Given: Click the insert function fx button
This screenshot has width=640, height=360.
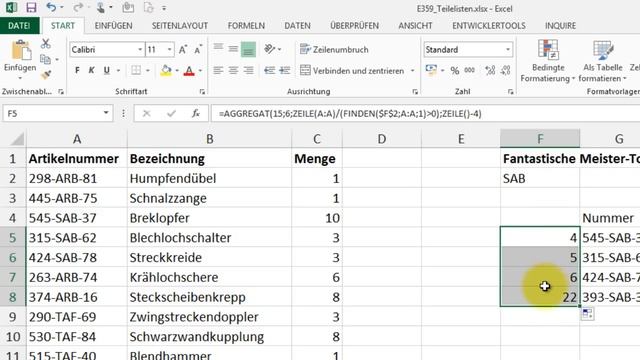Looking at the screenshot, I should click(x=196, y=113).
